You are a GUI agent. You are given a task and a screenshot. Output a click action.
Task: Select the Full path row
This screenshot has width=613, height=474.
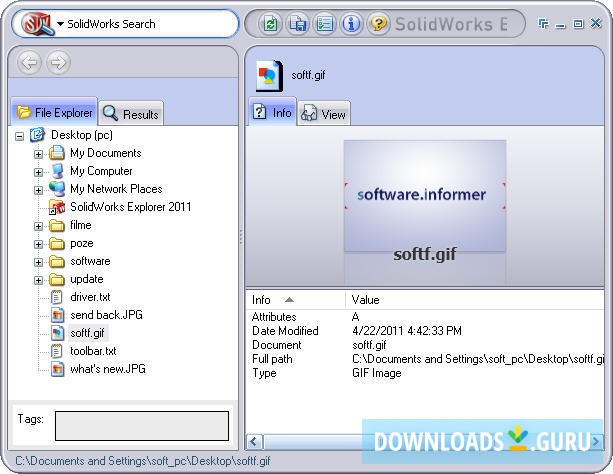pyautogui.click(x=425, y=359)
